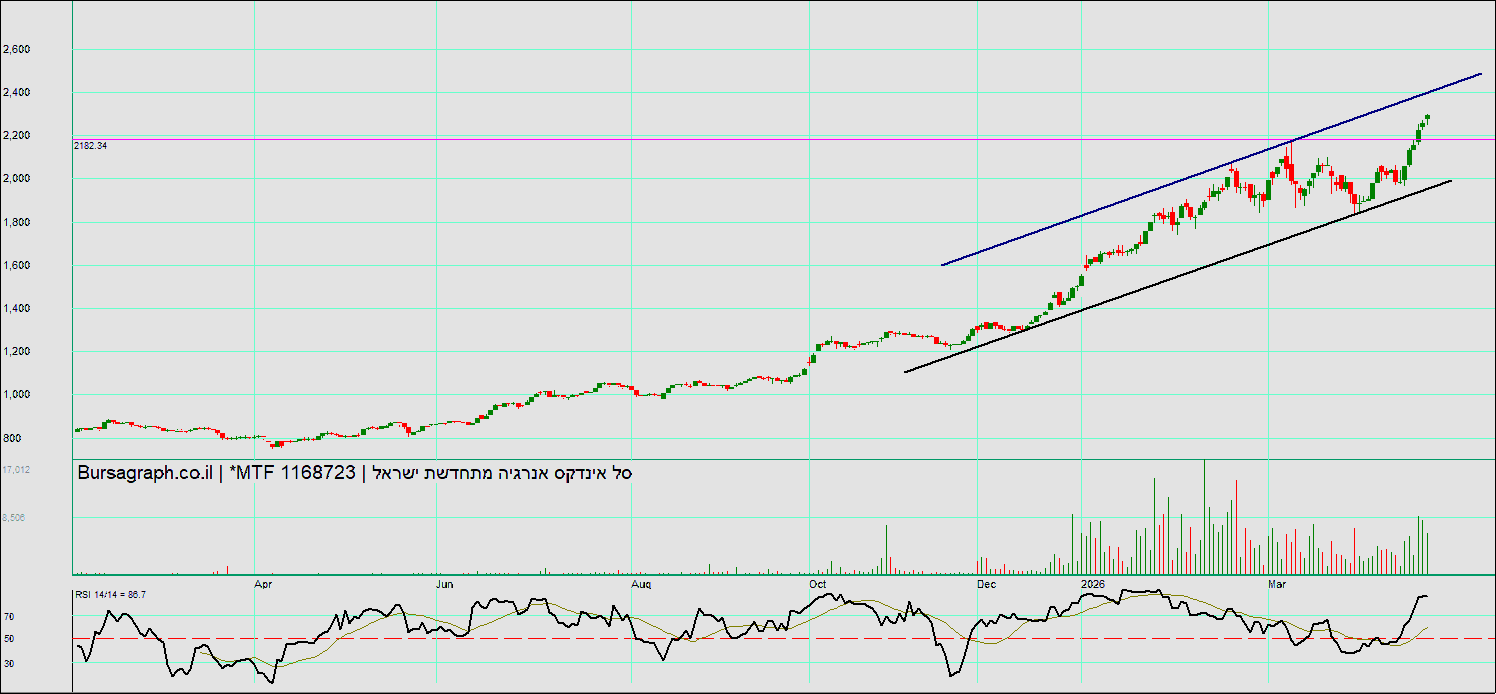Viewport: 1496px width, 694px height.
Task: Click the Oct date label on time axis
Action: [x=818, y=583]
